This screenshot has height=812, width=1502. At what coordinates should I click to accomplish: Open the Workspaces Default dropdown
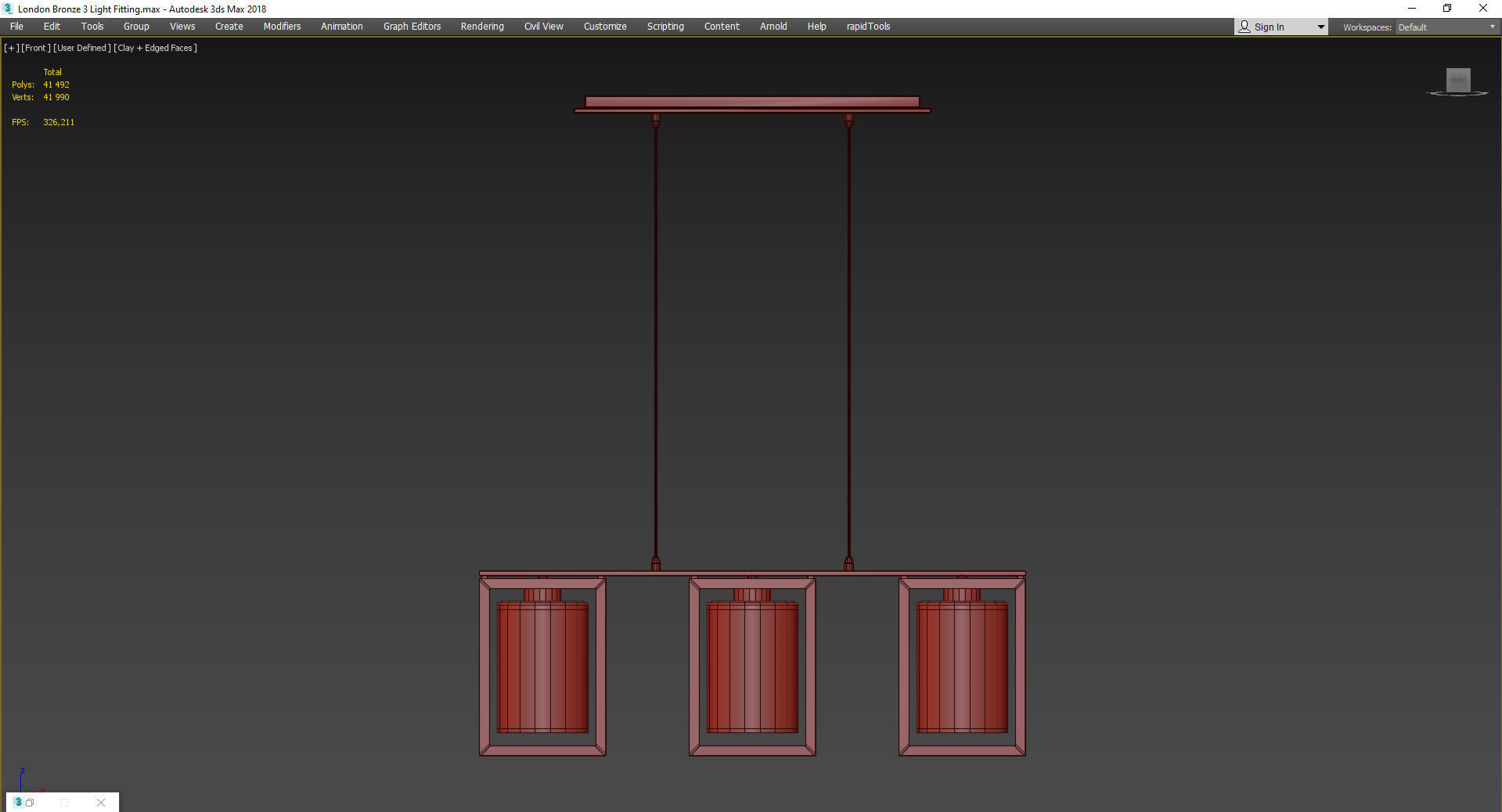(x=1446, y=27)
